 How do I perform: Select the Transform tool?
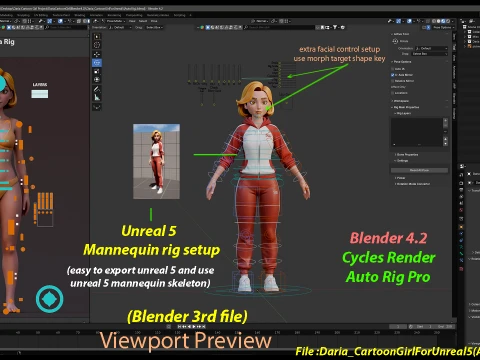[x=97, y=79]
